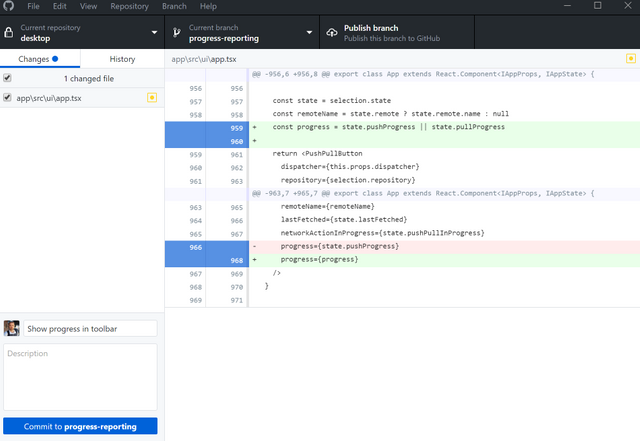Switch to the History tab

coord(122,59)
